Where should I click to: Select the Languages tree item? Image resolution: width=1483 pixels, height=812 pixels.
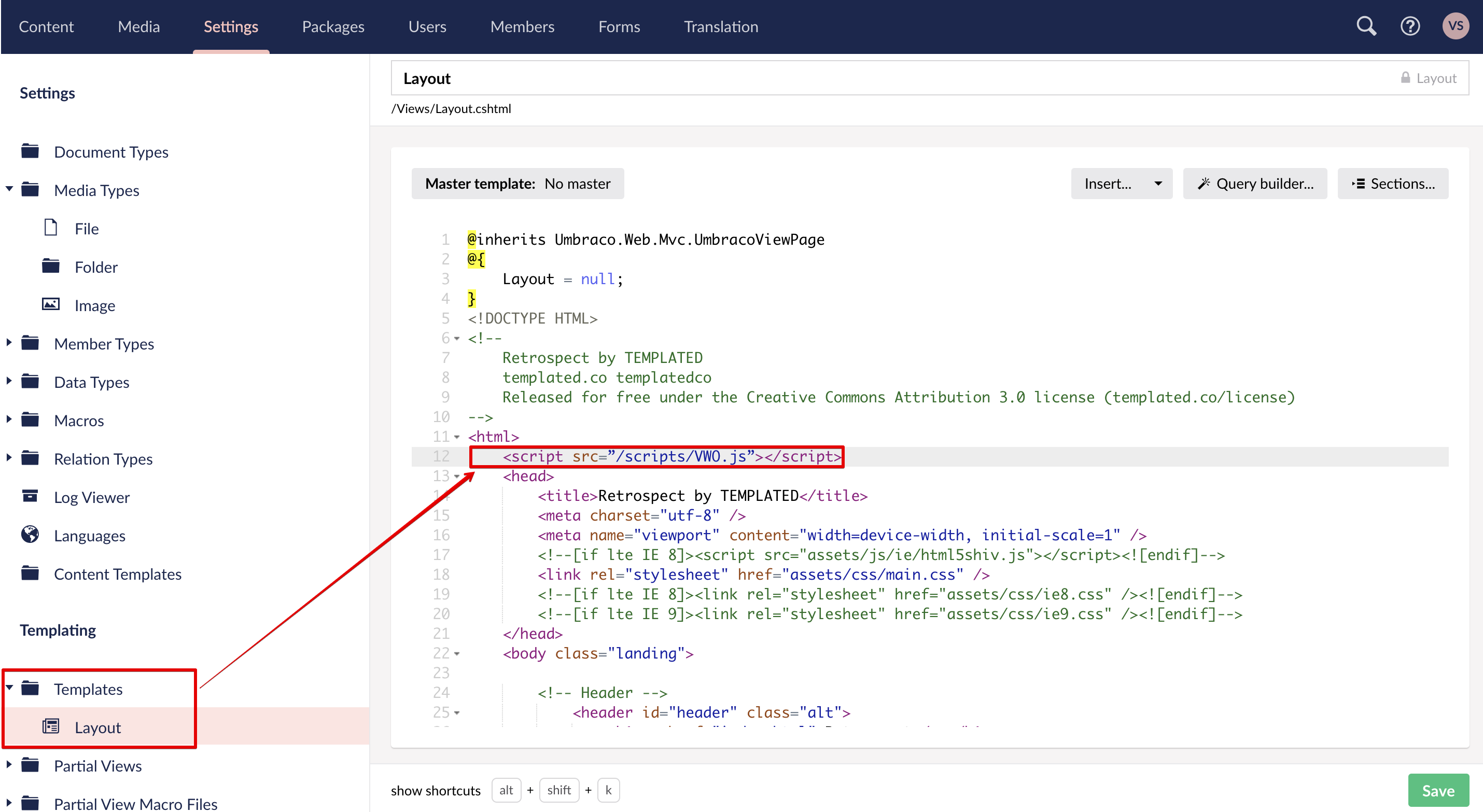pyautogui.click(x=89, y=536)
